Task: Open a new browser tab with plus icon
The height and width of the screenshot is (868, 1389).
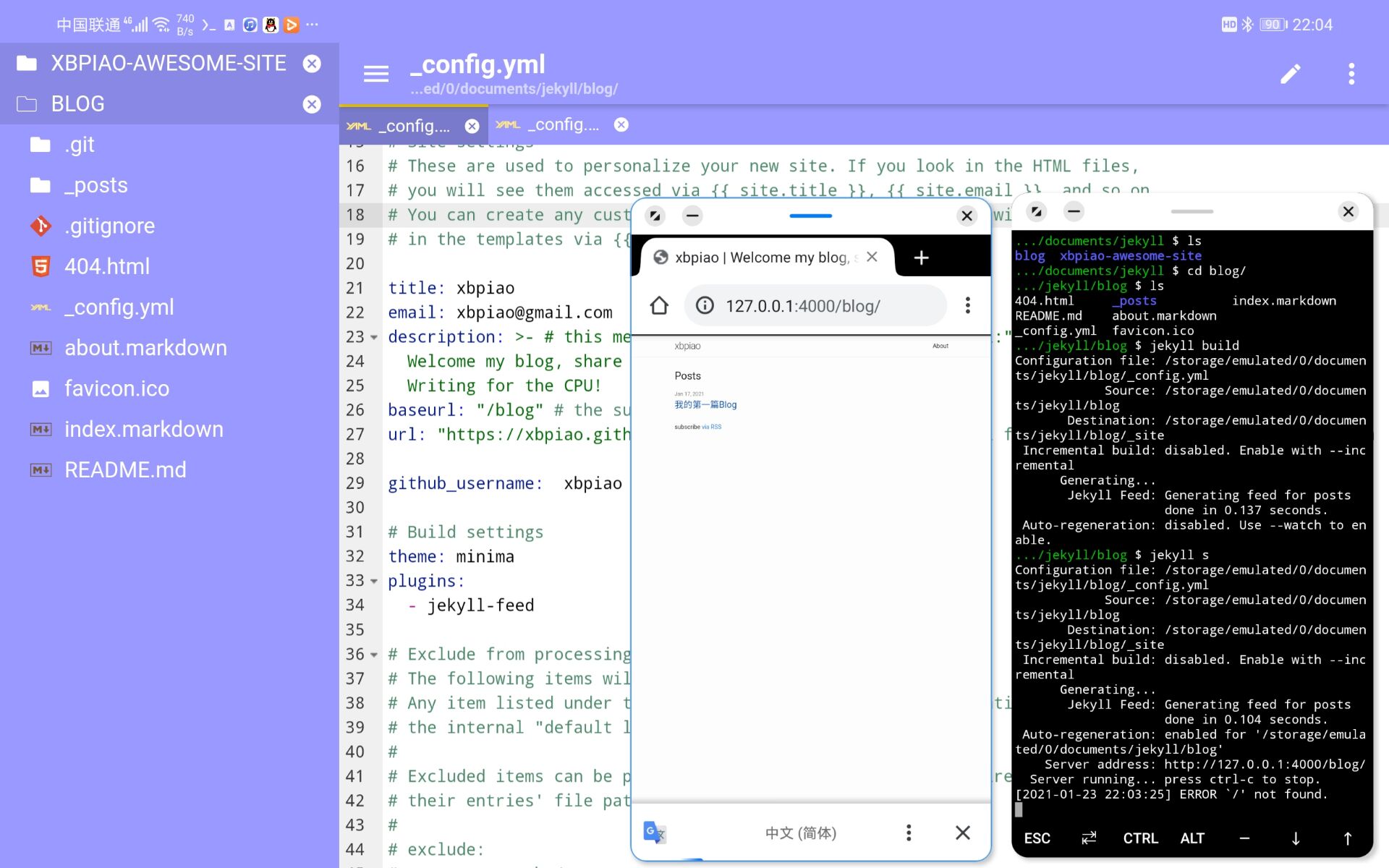Action: point(921,258)
